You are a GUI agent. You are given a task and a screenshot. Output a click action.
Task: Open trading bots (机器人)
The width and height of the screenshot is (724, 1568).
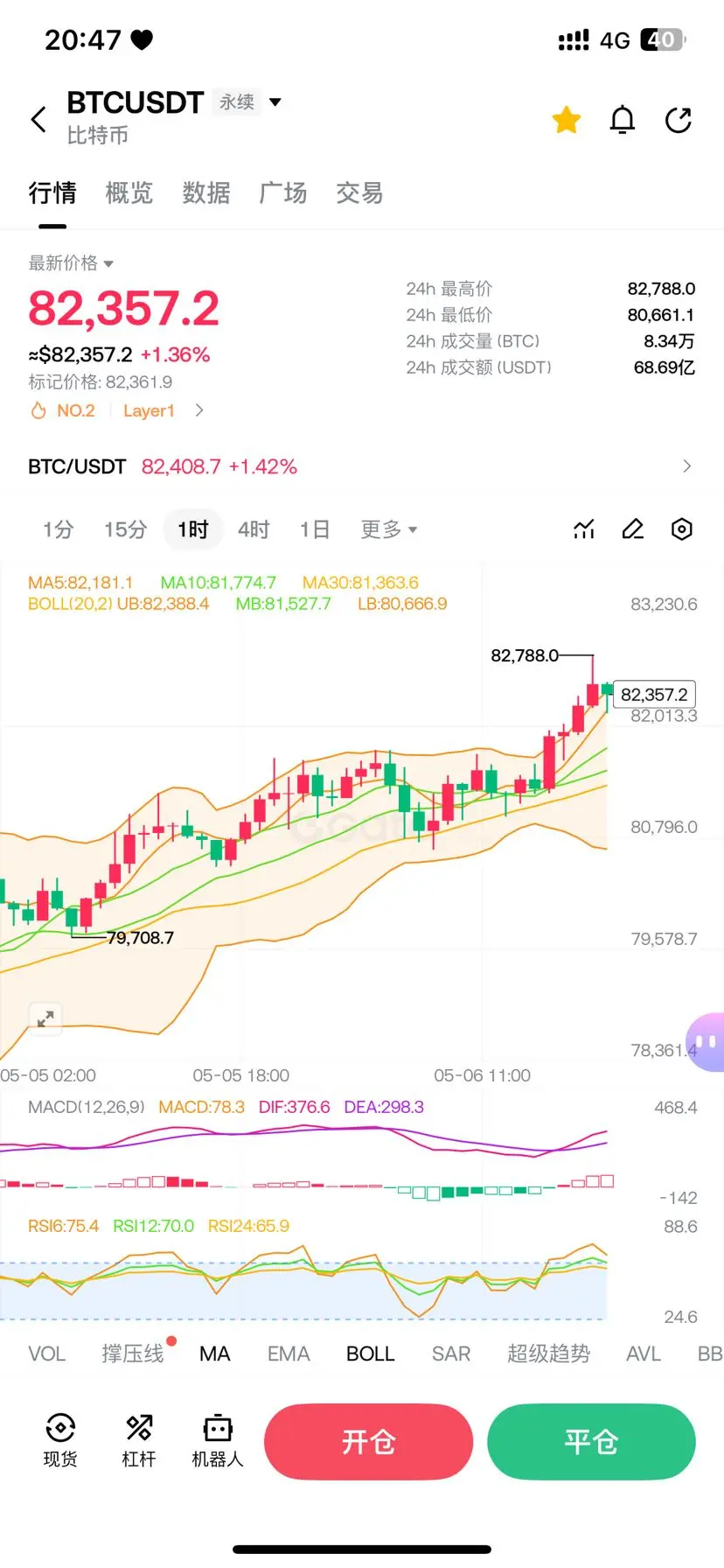[x=218, y=1440]
